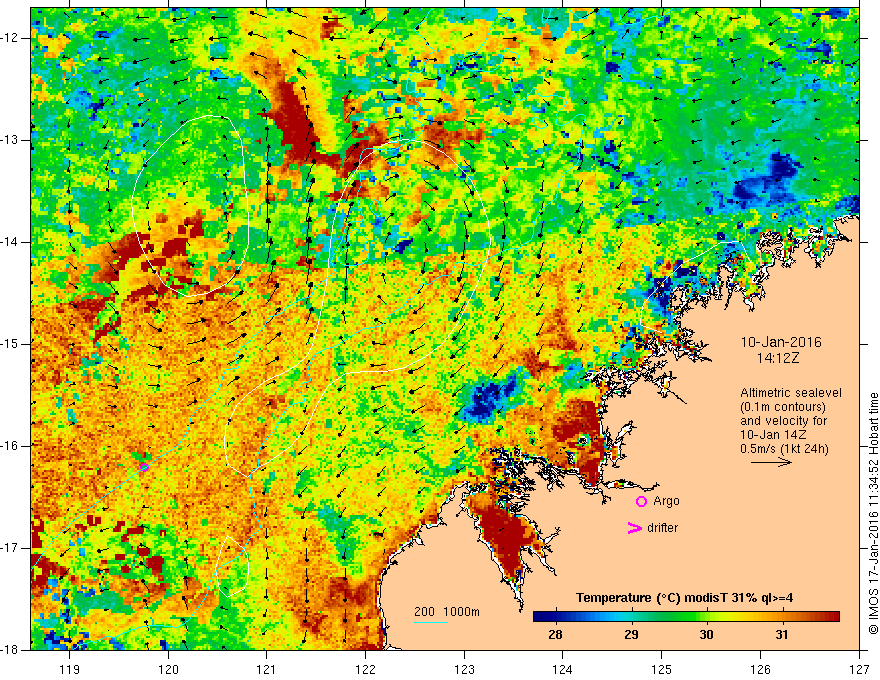This screenshot has height=680, width=880.
Task: Click longitude label '127'
Action: coord(859,669)
